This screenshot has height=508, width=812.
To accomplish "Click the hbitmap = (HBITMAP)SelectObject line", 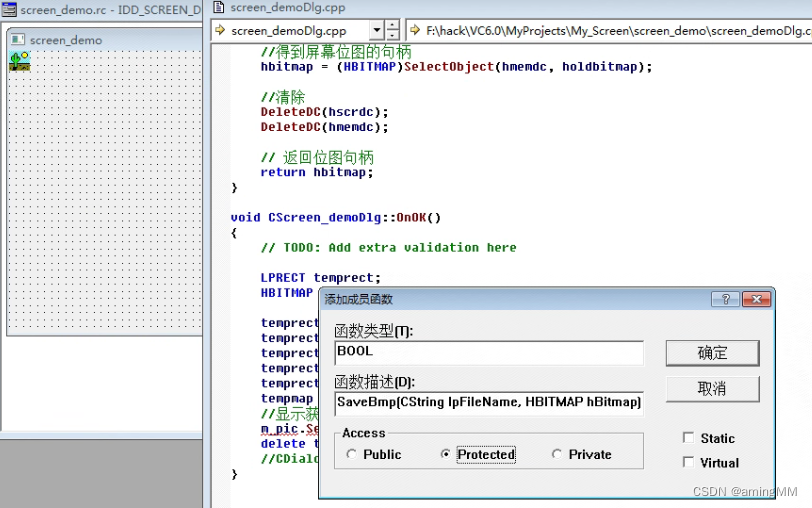I will 456,67.
